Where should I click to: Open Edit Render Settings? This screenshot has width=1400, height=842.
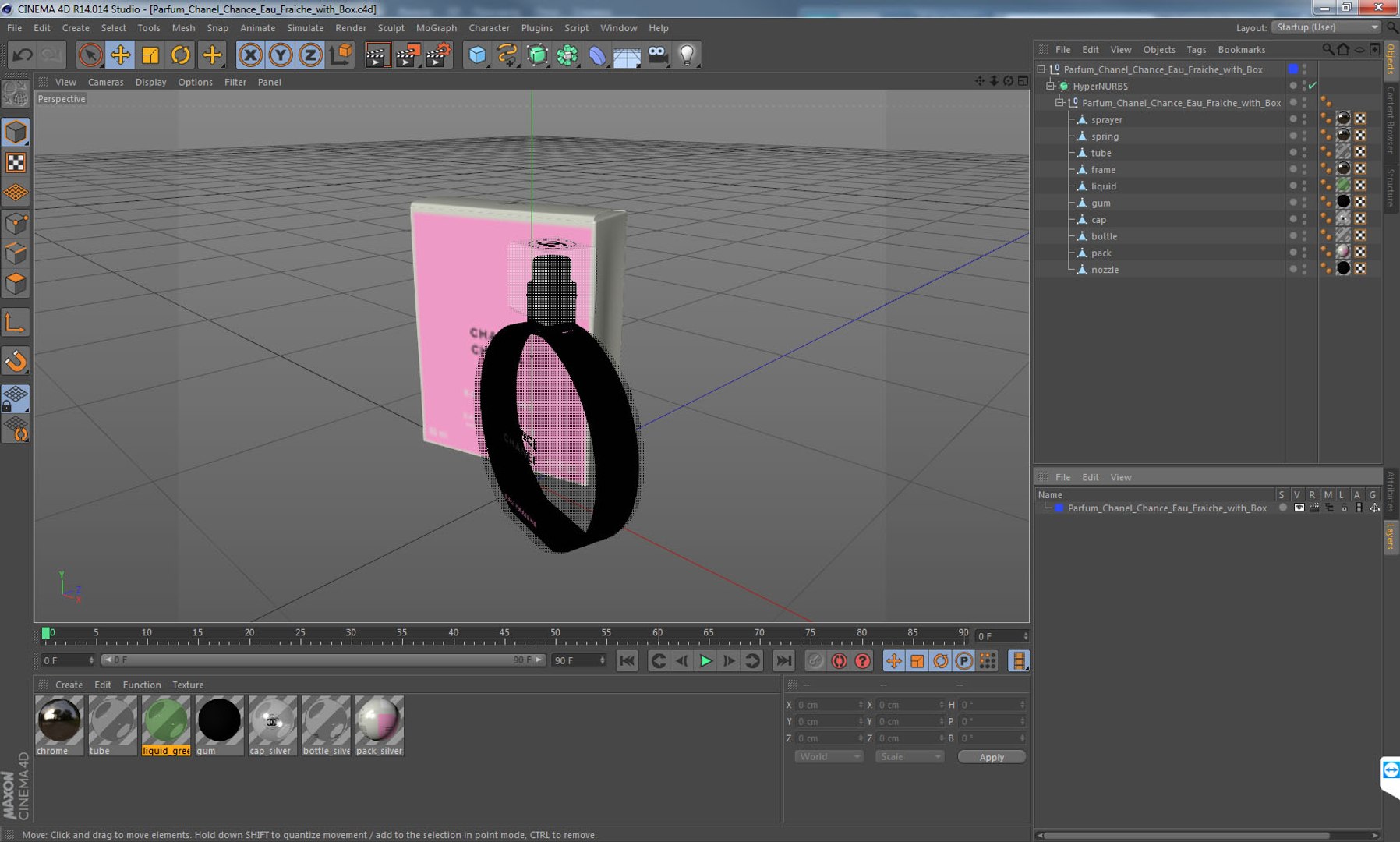[x=439, y=55]
